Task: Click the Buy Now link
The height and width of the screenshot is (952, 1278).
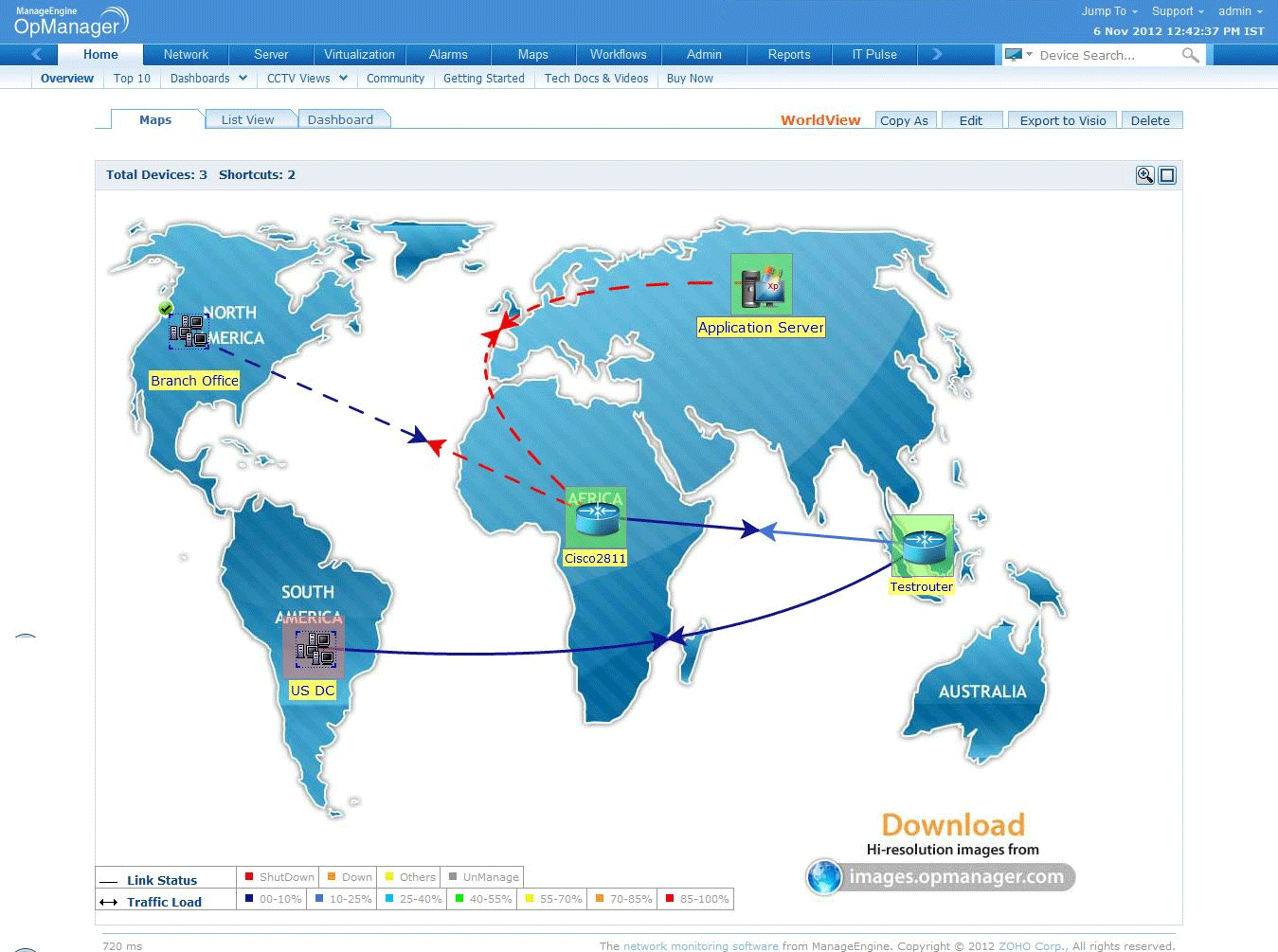Action: tap(690, 79)
